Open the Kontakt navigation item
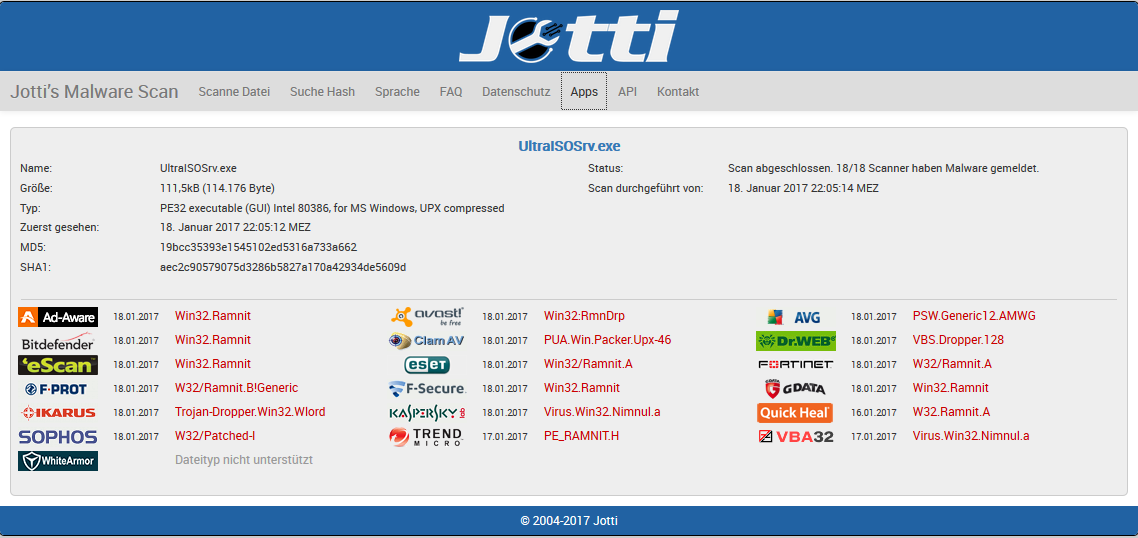Screen dimensions: 1138x538 678,91
